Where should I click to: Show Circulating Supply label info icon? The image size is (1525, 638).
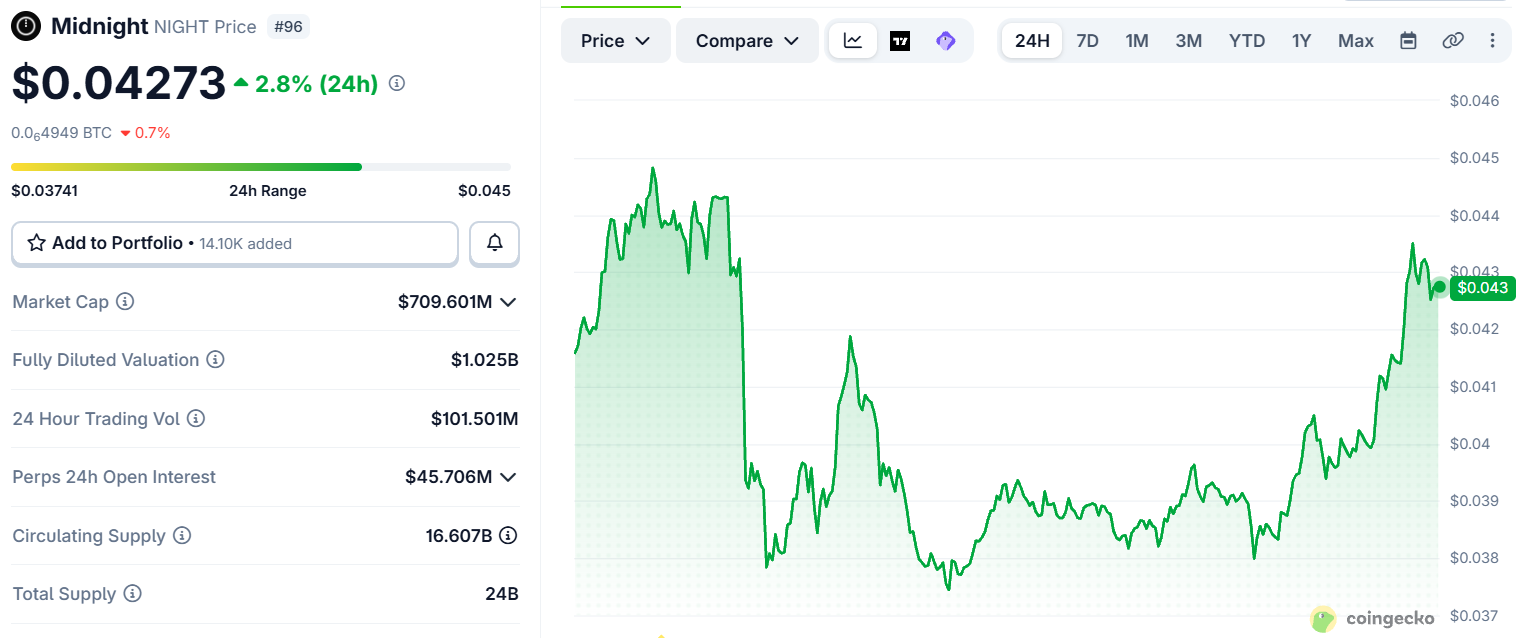pos(182,536)
